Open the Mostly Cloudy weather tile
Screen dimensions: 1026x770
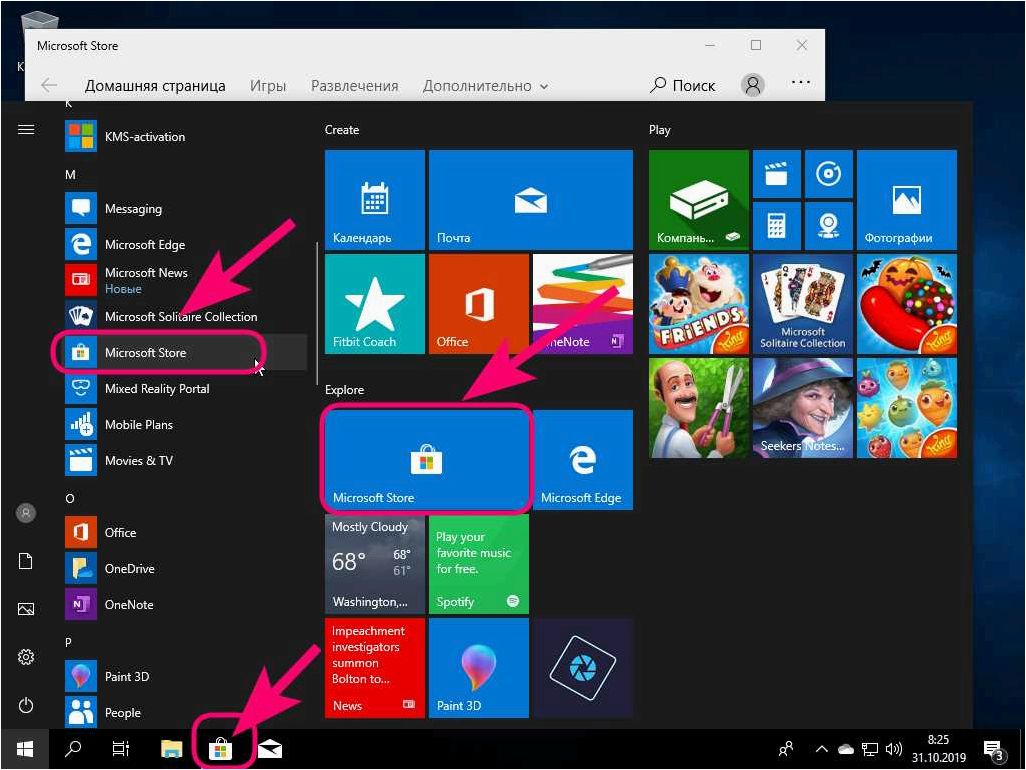[375, 564]
